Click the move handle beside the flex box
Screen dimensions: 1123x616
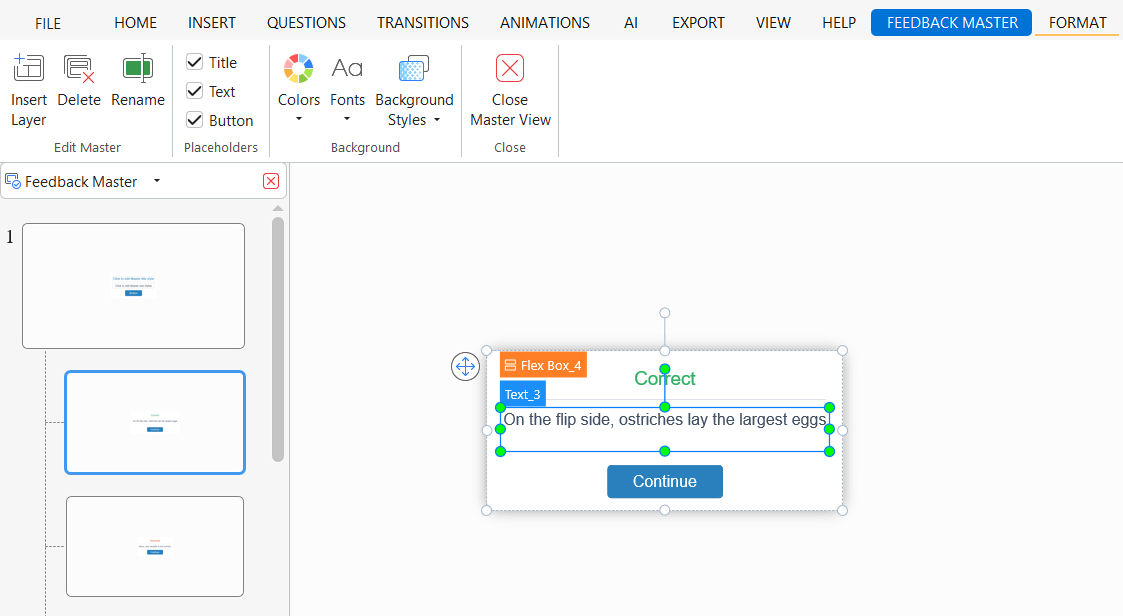click(x=465, y=367)
